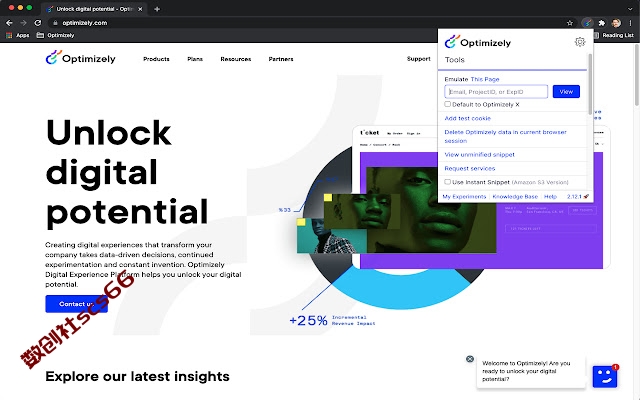
Task: Bookmark page with the star icon
Action: [570, 23]
